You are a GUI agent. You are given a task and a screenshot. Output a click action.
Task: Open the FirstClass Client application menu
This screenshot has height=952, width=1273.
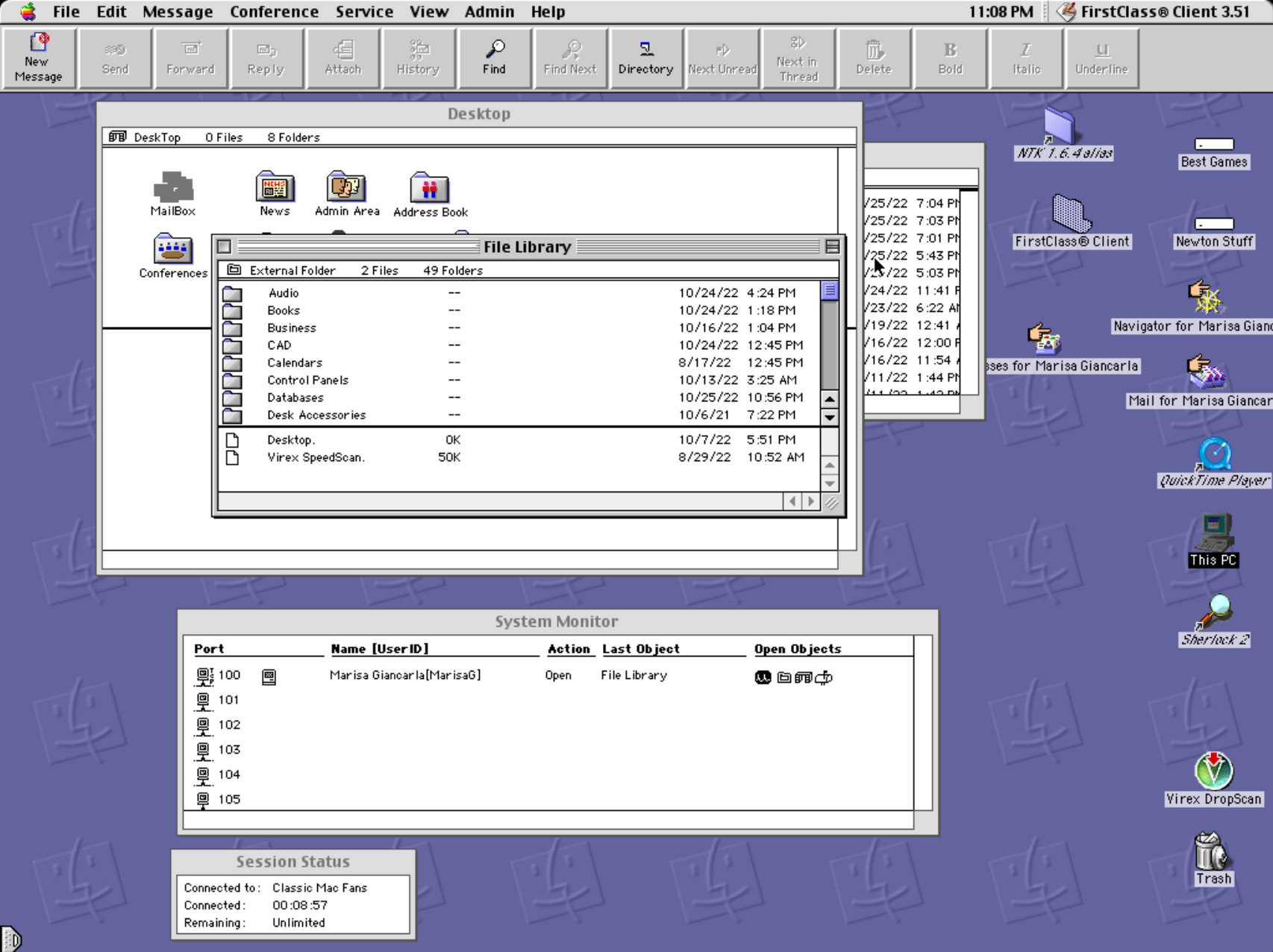pos(1154,11)
